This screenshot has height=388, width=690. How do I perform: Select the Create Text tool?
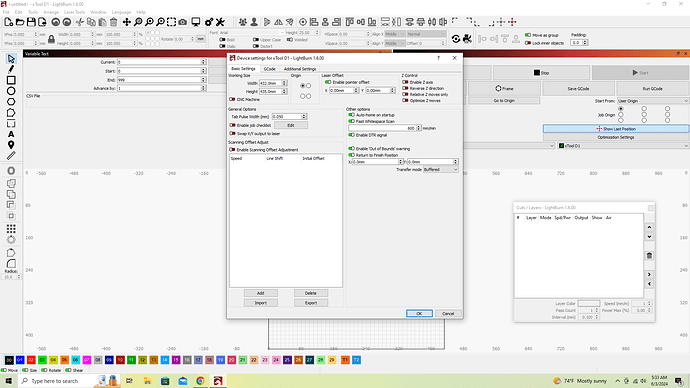tap(11, 134)
